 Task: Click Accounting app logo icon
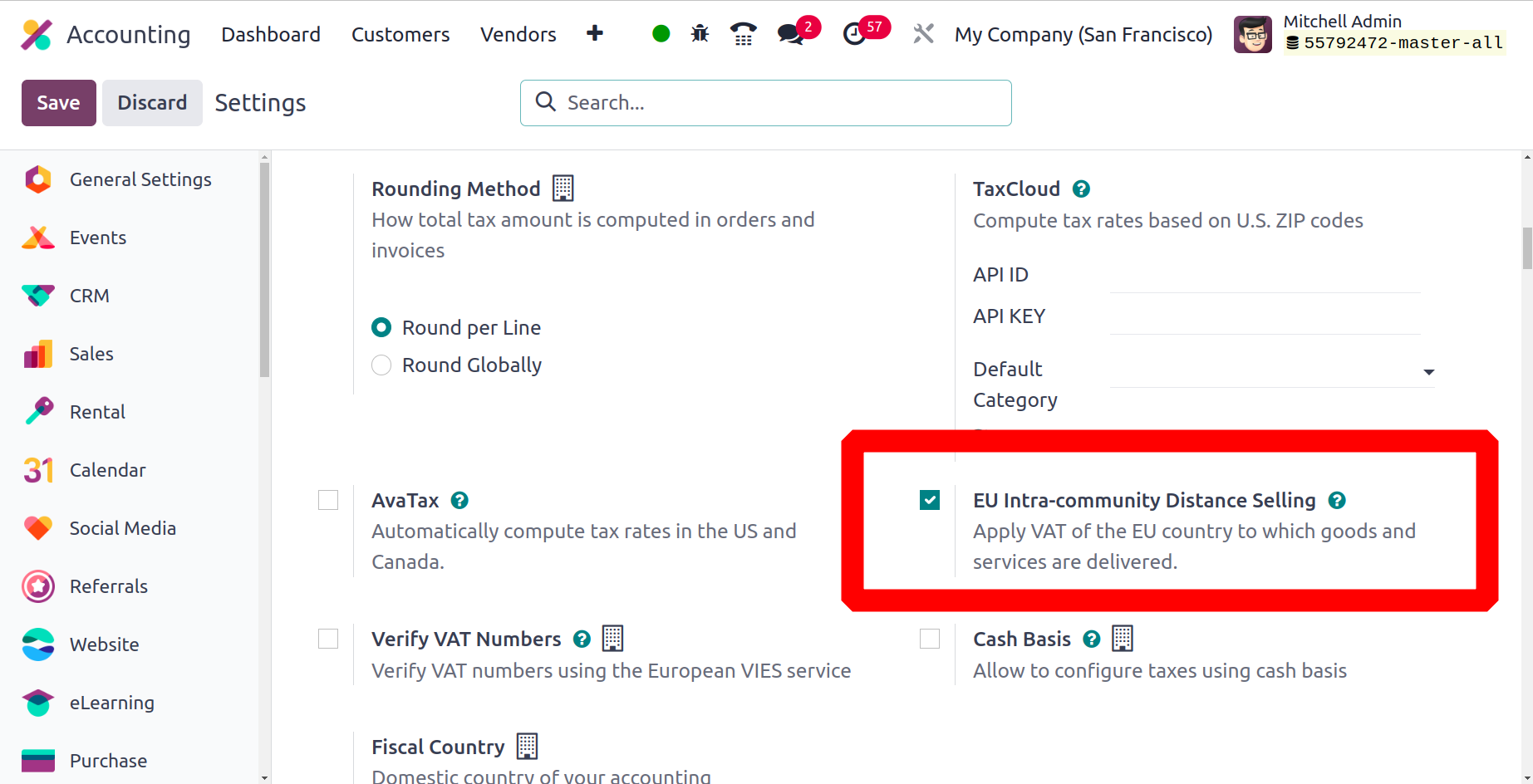point(37,34)
